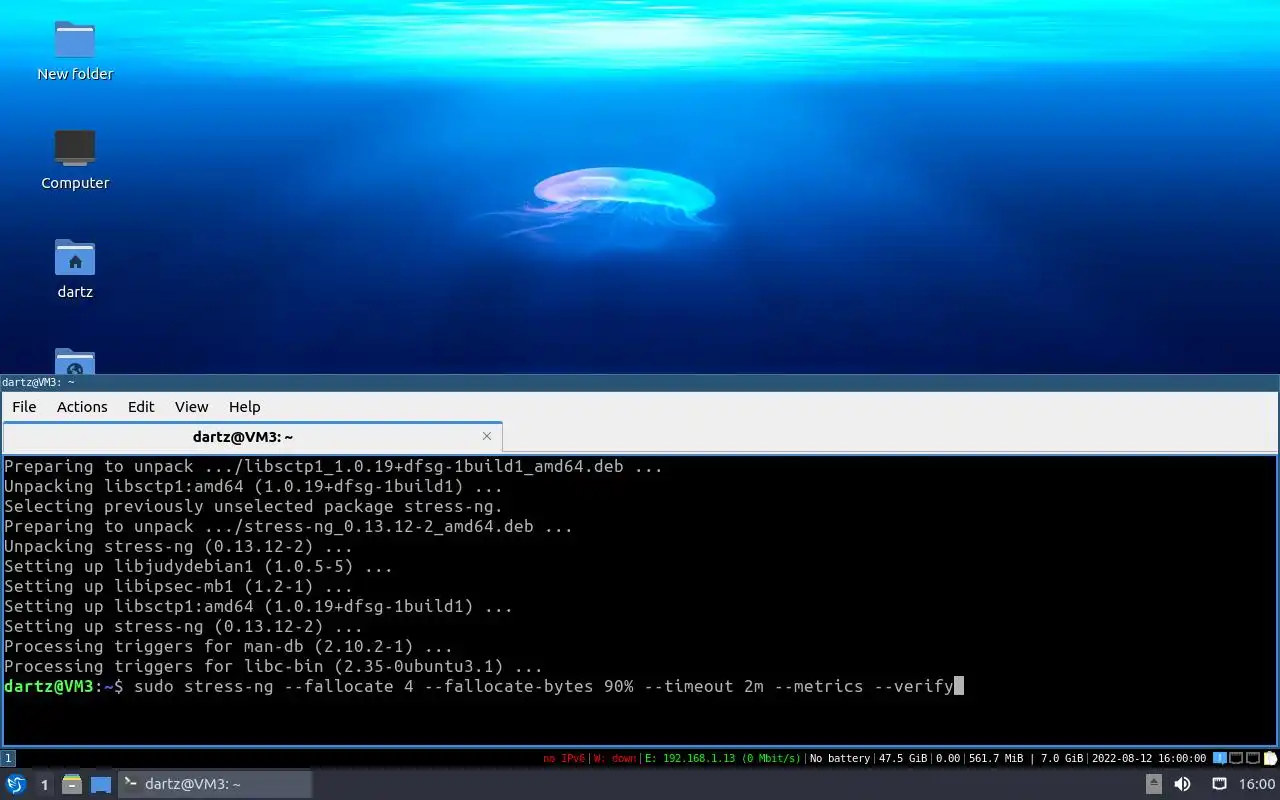This screenshot has height=800, width=1280.
Task: Click the workspace 1 indicator in the status bar
Action: click(8, 758)
